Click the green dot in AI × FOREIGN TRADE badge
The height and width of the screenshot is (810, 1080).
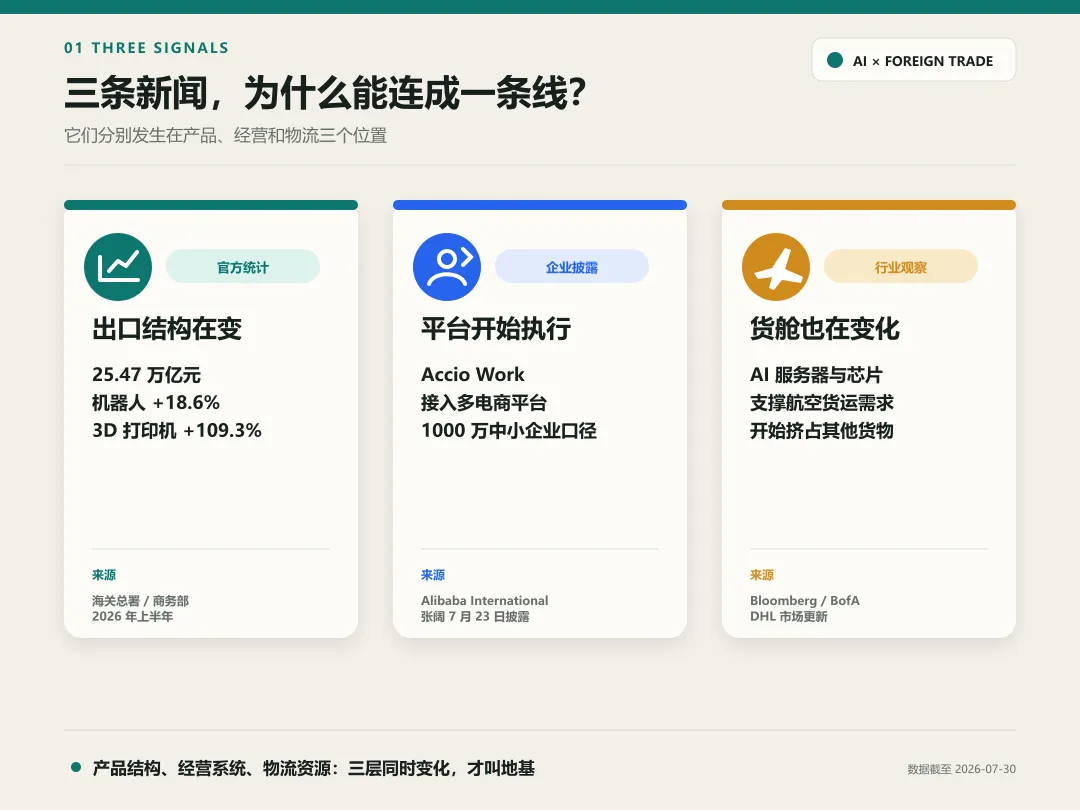point(835,60)
